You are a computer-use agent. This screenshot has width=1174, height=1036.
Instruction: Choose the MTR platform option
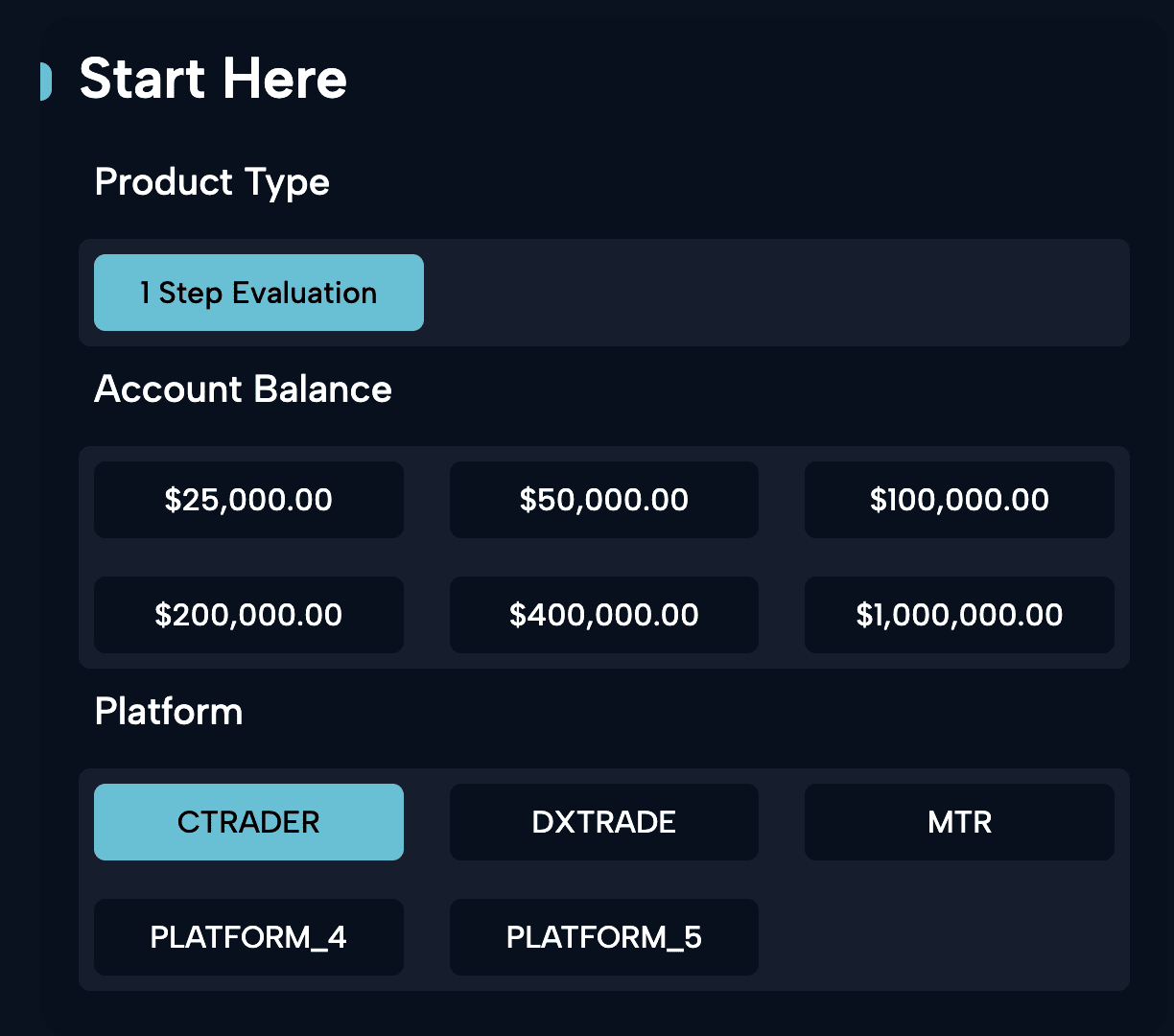(959, 822)
